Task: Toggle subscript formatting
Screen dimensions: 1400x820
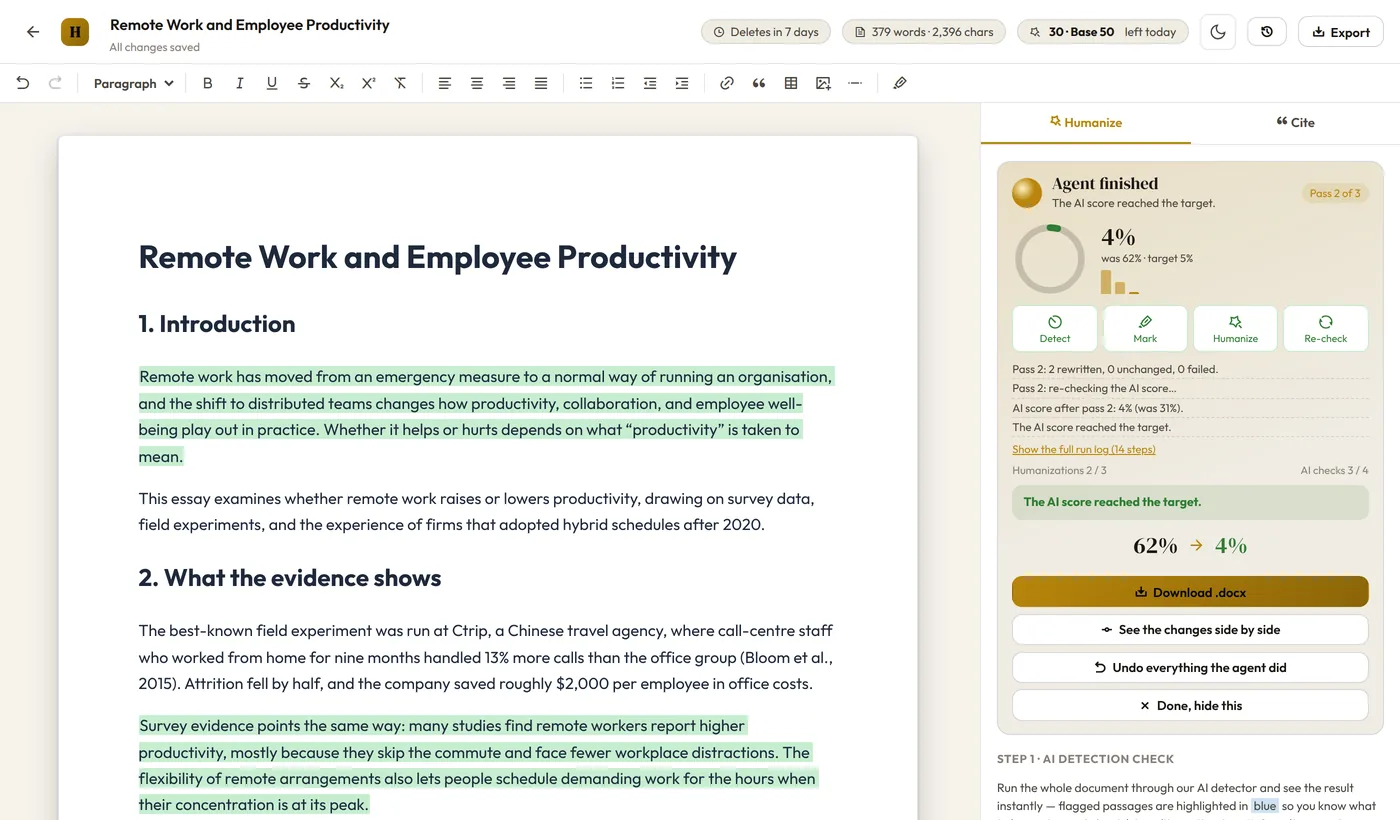Action: [336, 84]
